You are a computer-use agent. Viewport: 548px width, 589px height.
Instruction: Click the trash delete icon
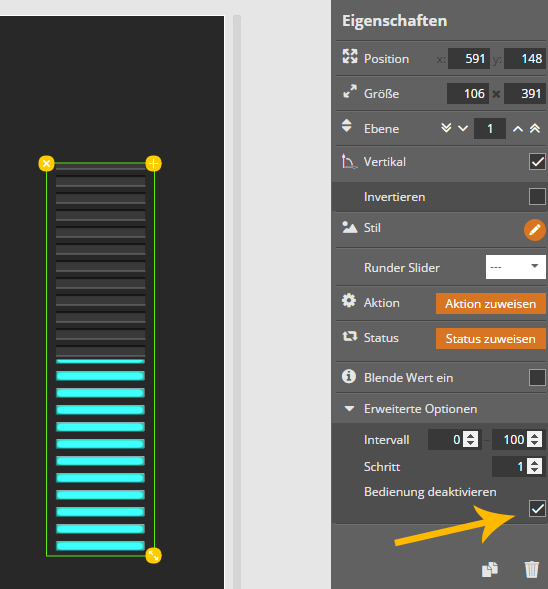(531, 569)
